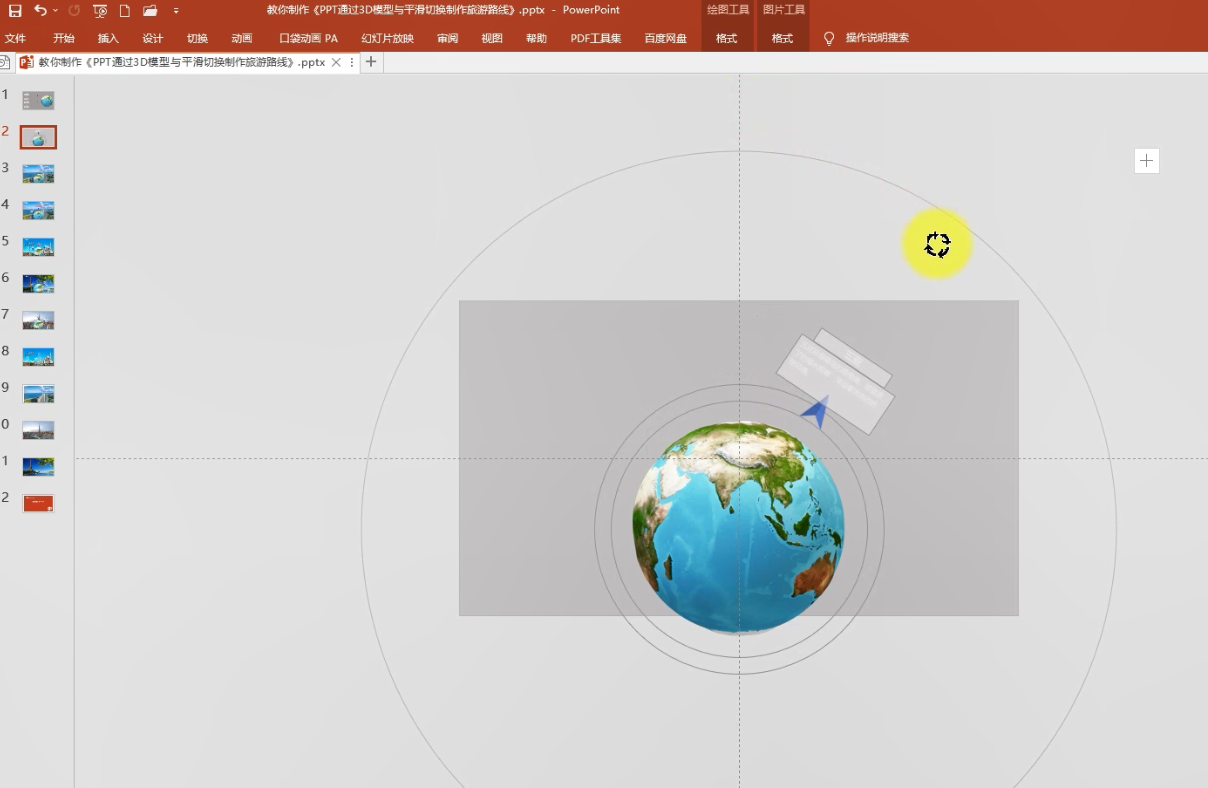Select slide 1 thumbnail
Screen dimensions: 1208x788
click(x=39, y=100)
